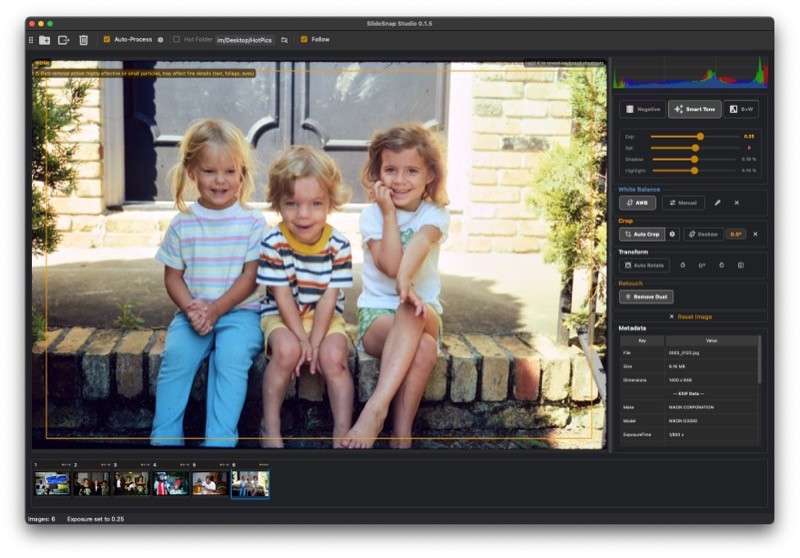Click the trash delete icon

tap(84, 40)
